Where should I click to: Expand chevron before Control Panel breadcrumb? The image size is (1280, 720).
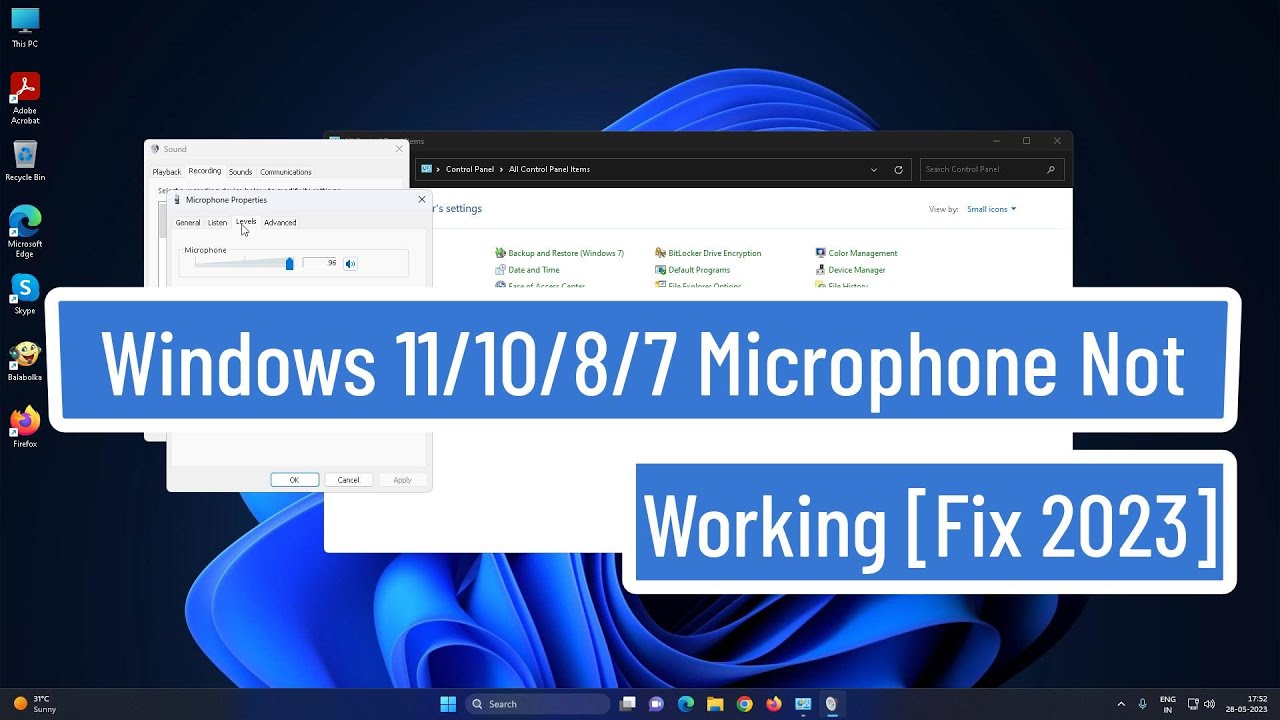(438, 169)
